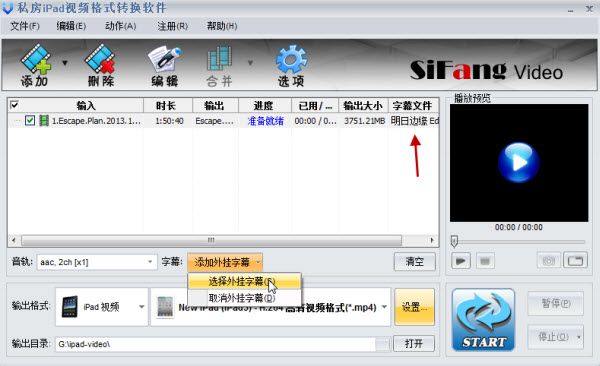This screenshot has width=600, height=366.
Task: Click the 打开 output folder button
Action: click(x=414, y=343)
